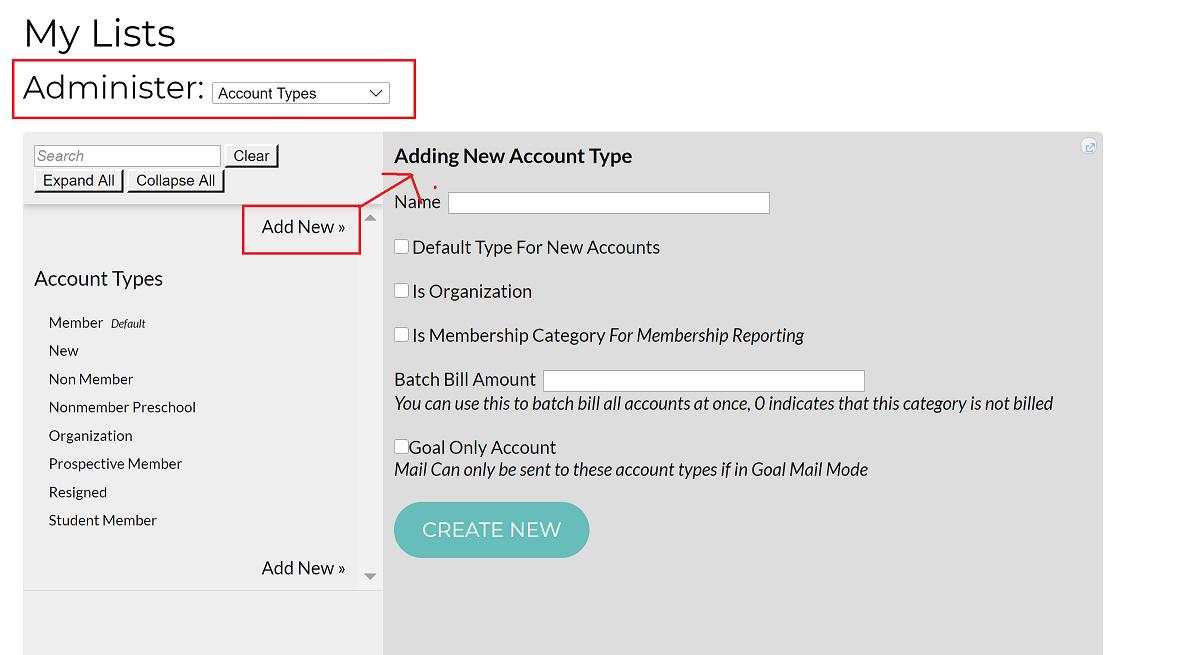Open the panel in a new window icon
The width and height of the screenshot is (1186, 655).
(1089, 146)
